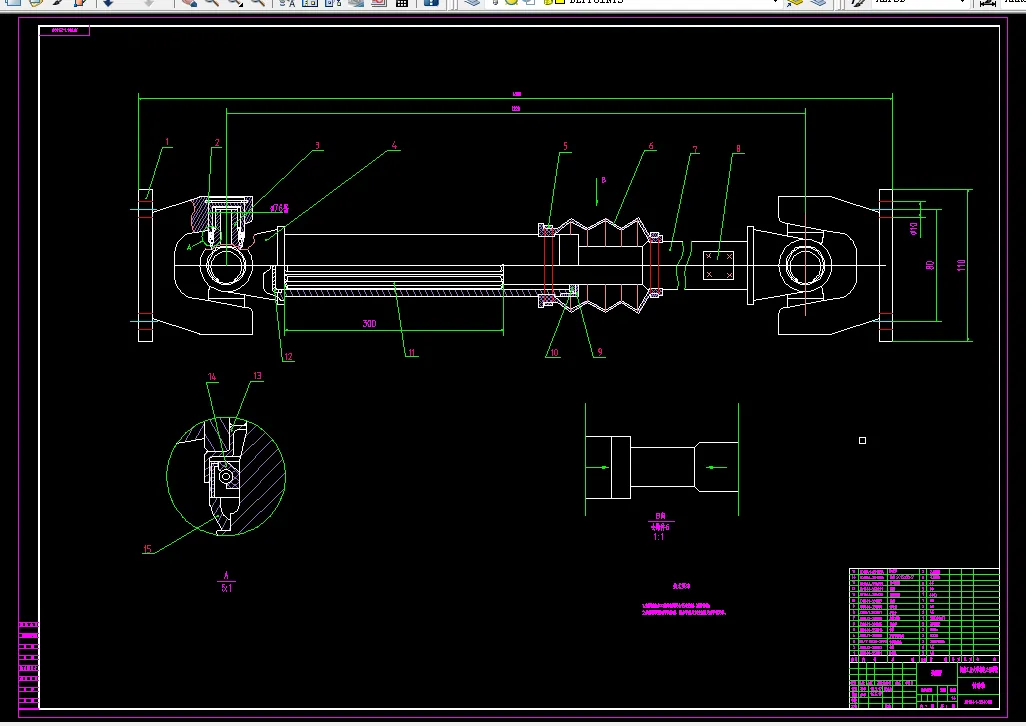Select the part number 11 leader label
Screen dimensions: 1026x726
pos(412,353)
